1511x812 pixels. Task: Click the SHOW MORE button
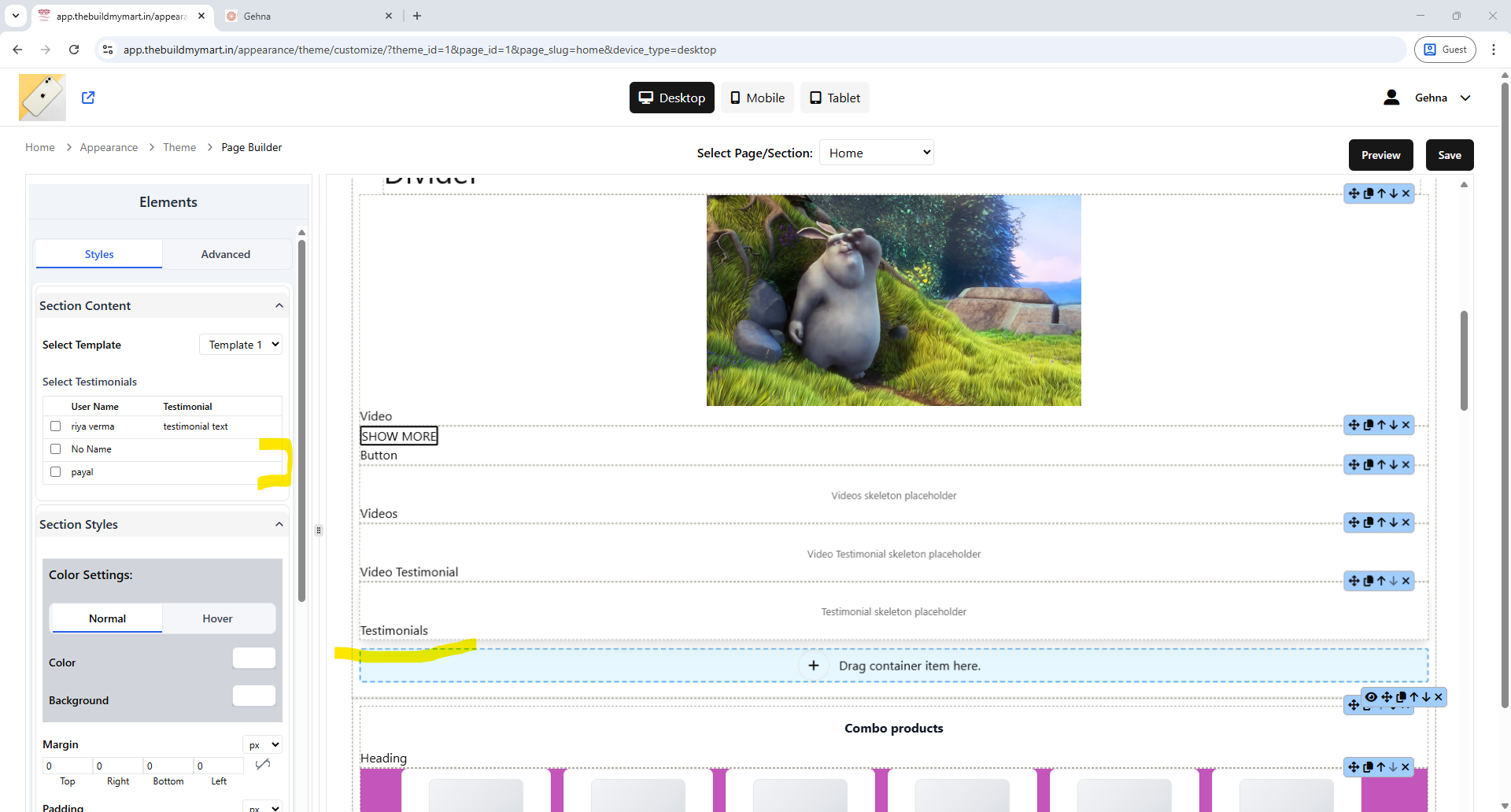399,436
